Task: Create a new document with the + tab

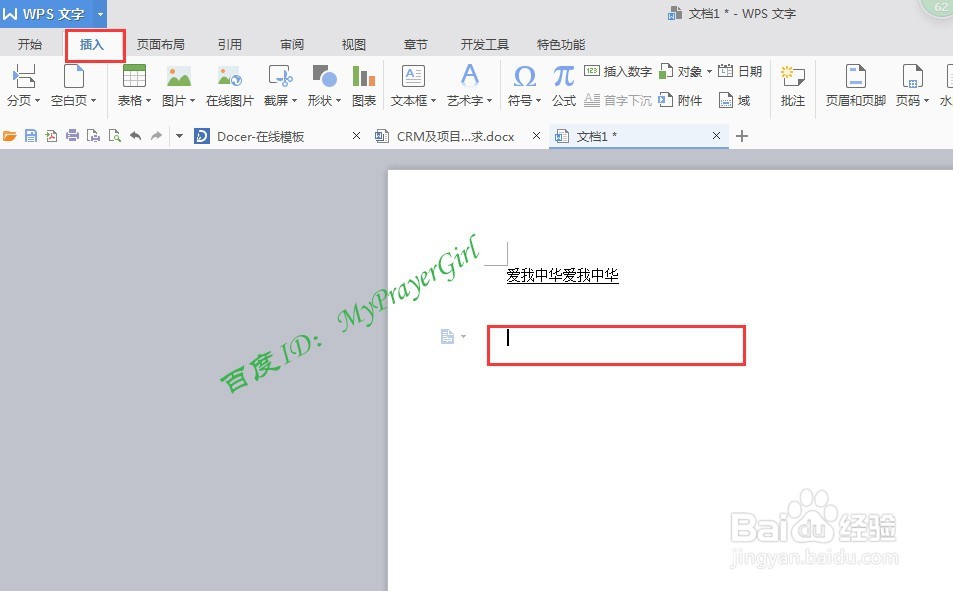Action: tap(741, 135)
